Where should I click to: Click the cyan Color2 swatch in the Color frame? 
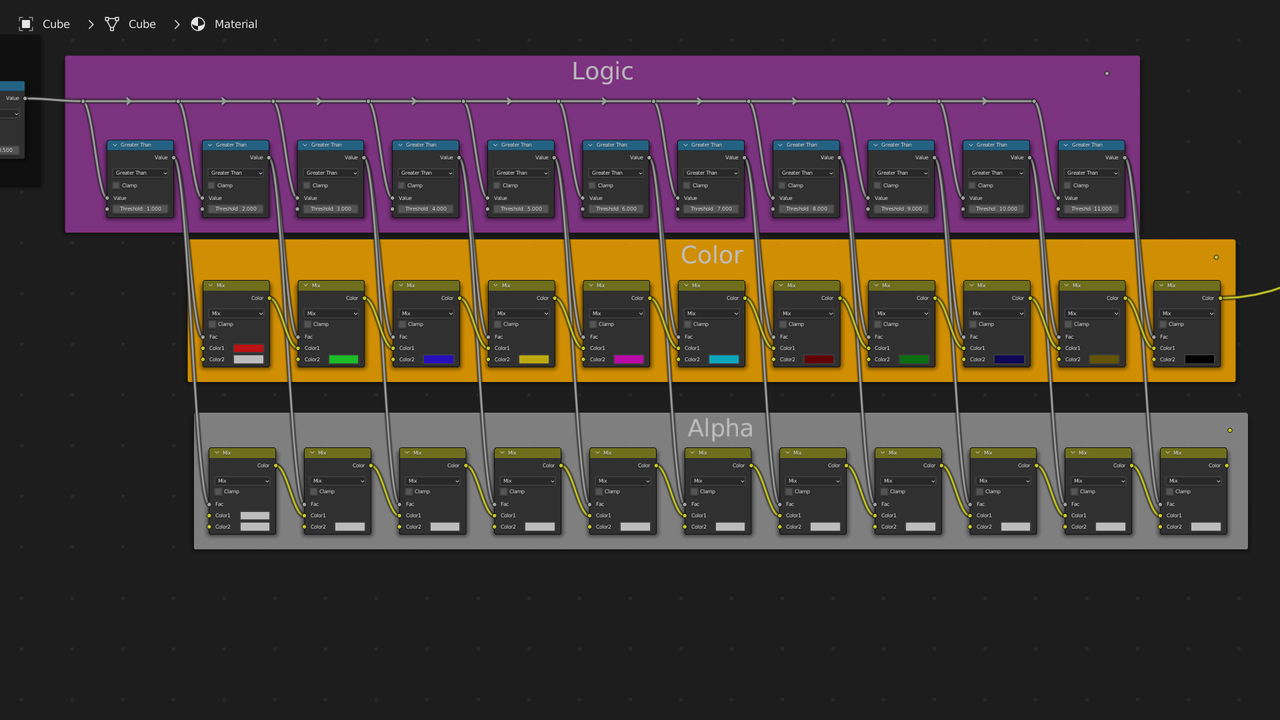click(x=722, y=359)
